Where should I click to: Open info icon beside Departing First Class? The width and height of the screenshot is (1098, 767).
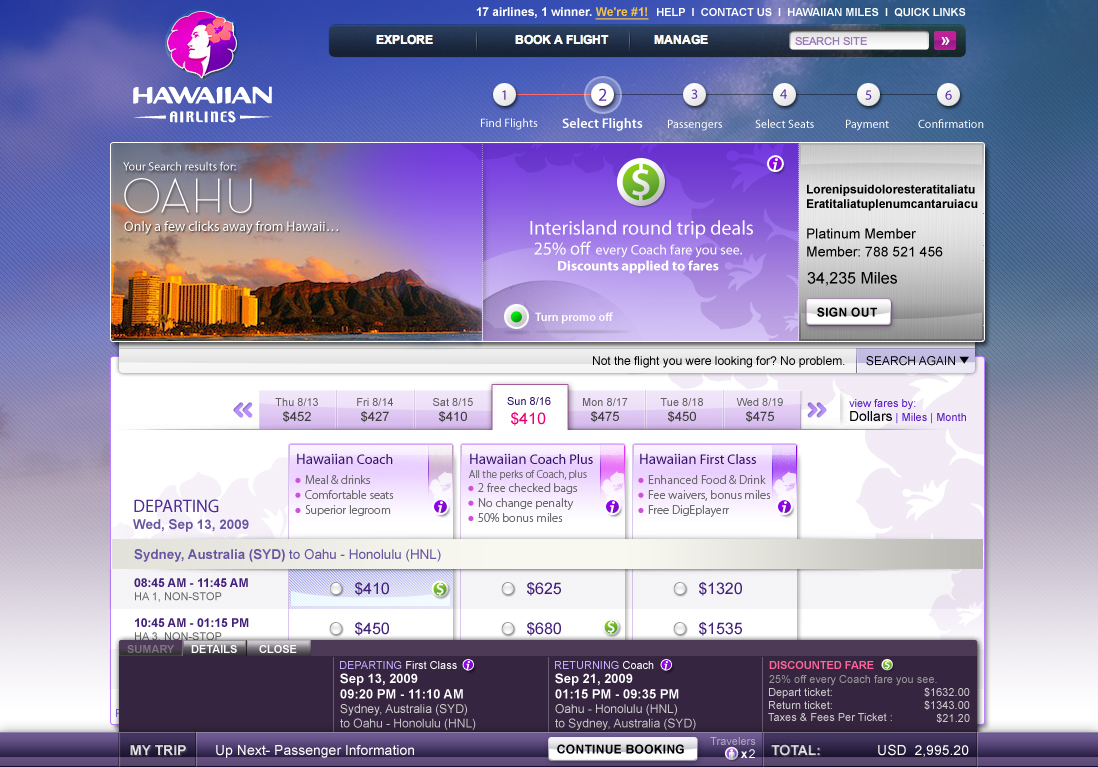468,665
